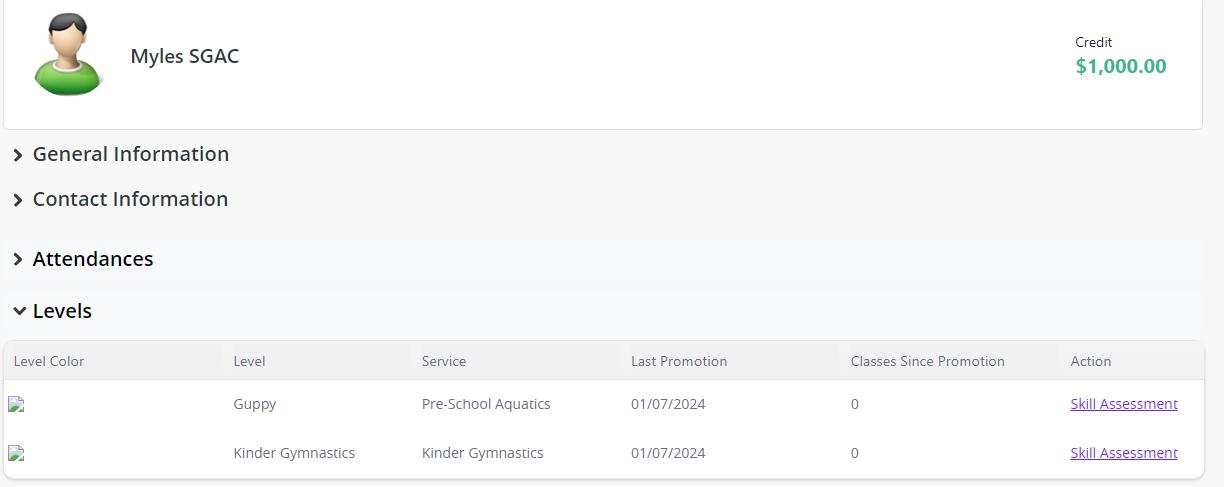This screenshot has height=487, width=1224.
Task: Click the Classes Since Promotion column header
Action: click(927, 361)
